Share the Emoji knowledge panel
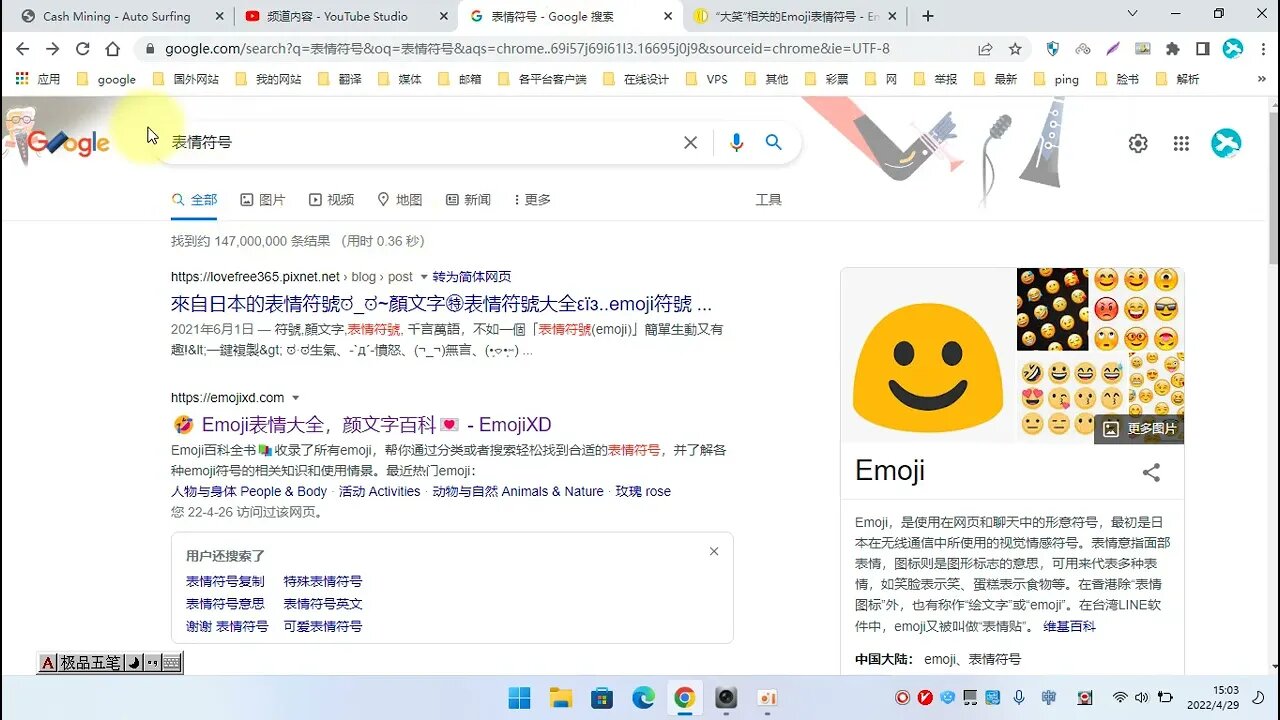 1151,472
